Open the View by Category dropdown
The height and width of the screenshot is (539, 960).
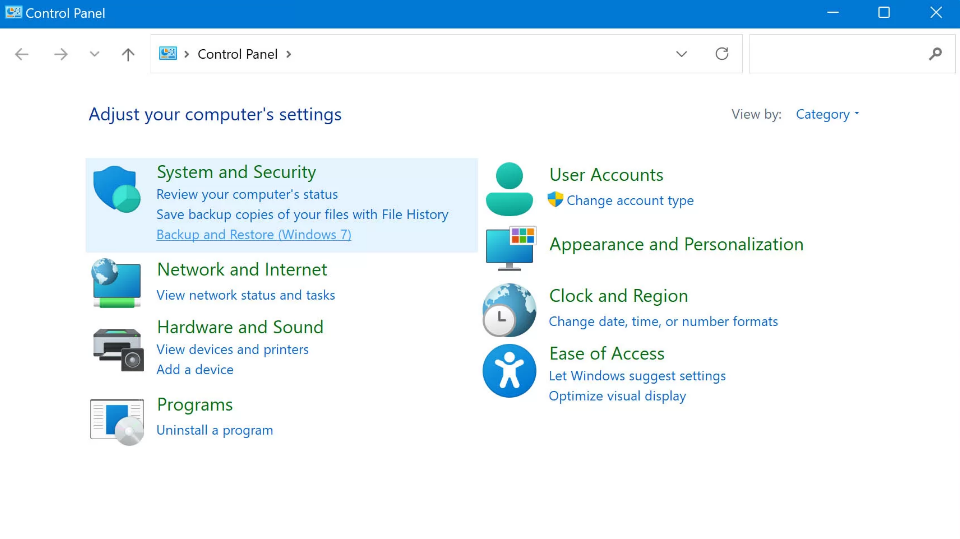827,115
